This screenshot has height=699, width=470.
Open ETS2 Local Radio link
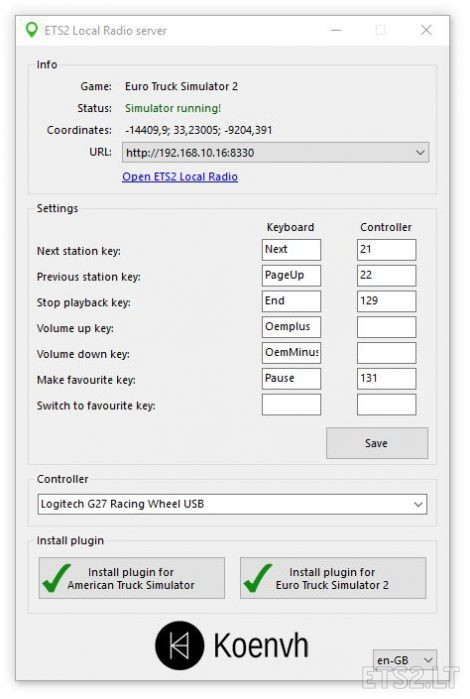click(x=180, y=177)
